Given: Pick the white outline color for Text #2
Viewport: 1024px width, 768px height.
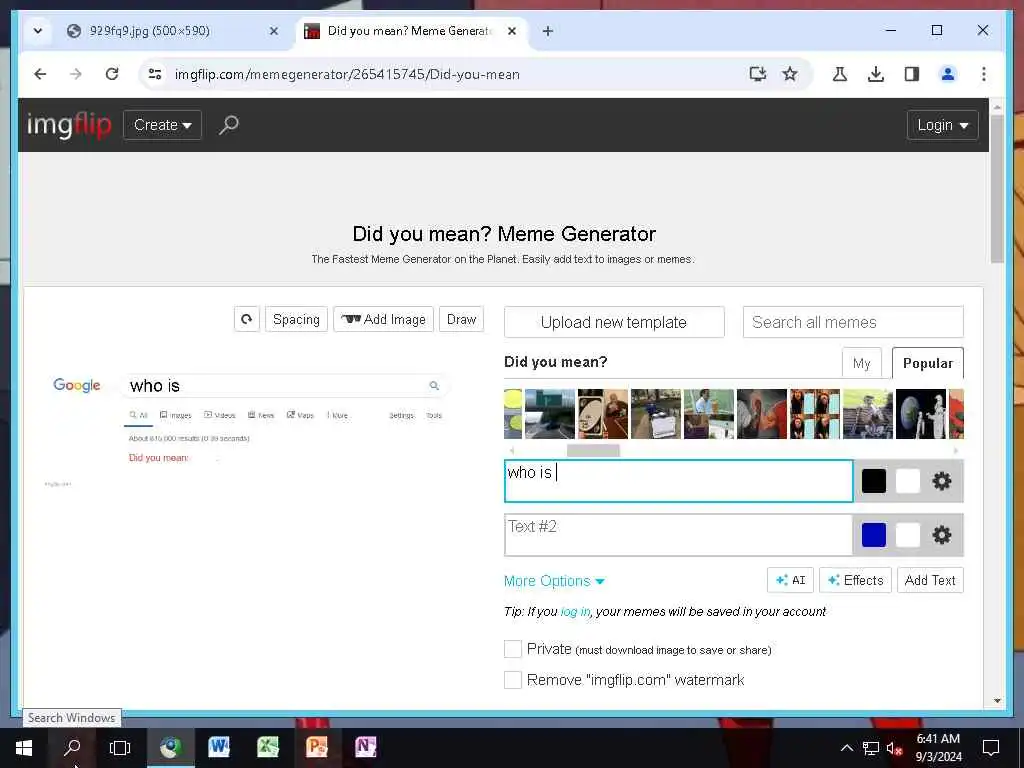Looking at the screenshot, I should click(908, 535).
